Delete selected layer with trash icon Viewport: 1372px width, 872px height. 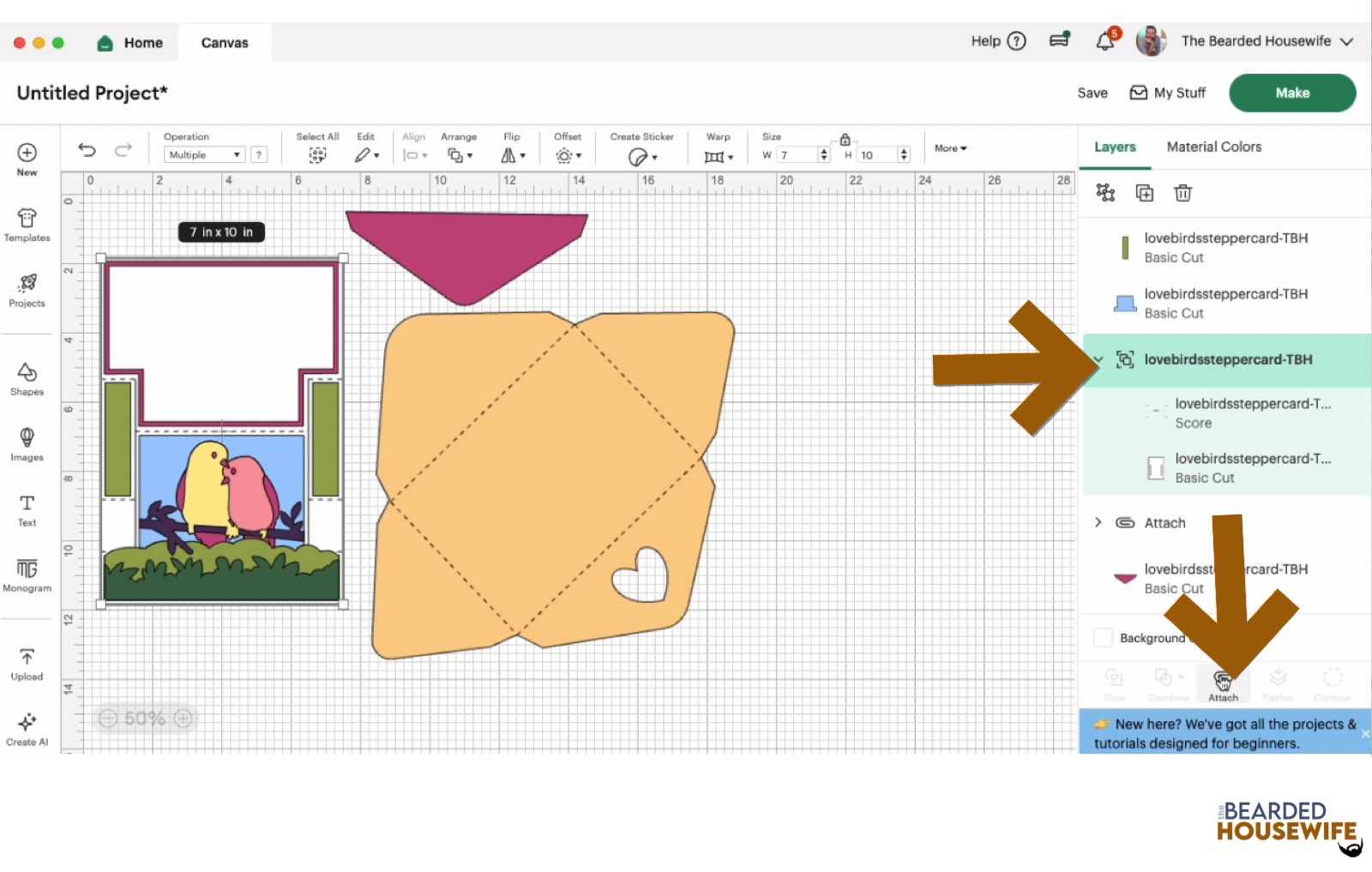coord(1182,193)
